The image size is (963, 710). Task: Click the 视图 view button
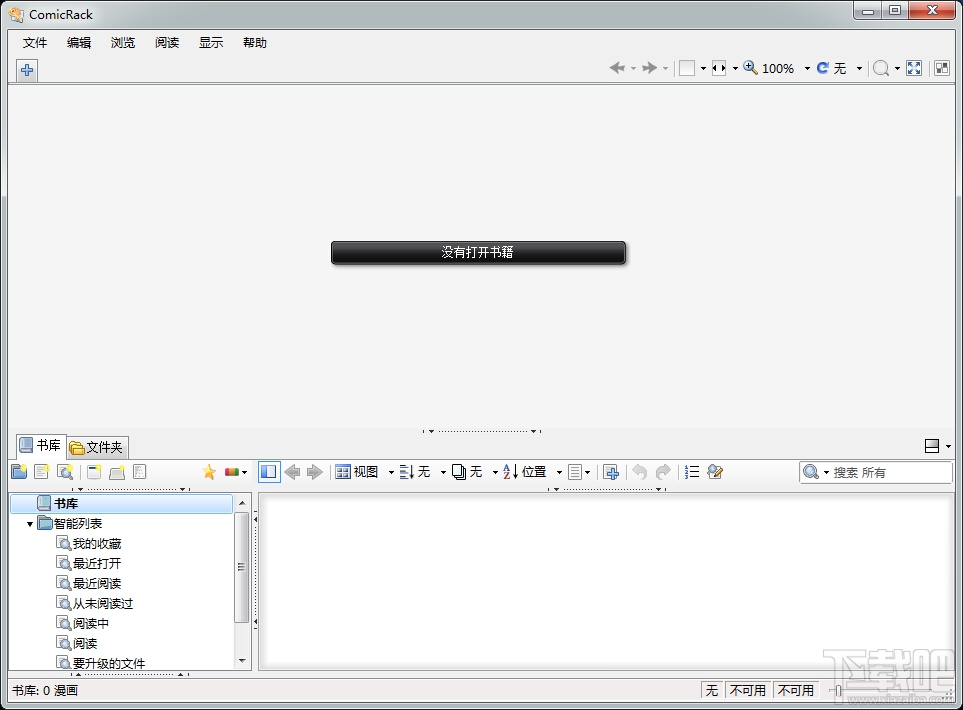[357, 472]
